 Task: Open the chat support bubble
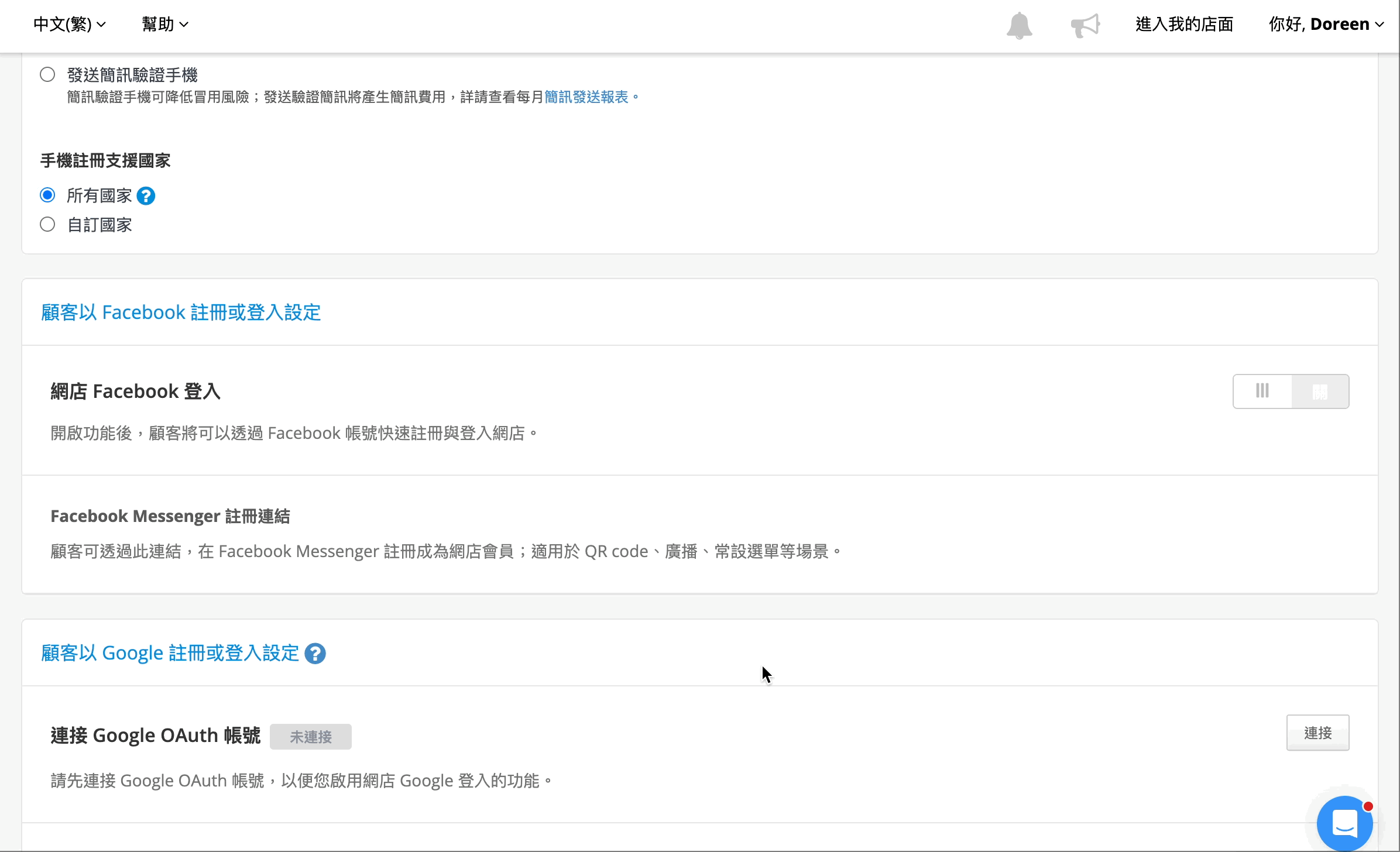click(1344, 823)
